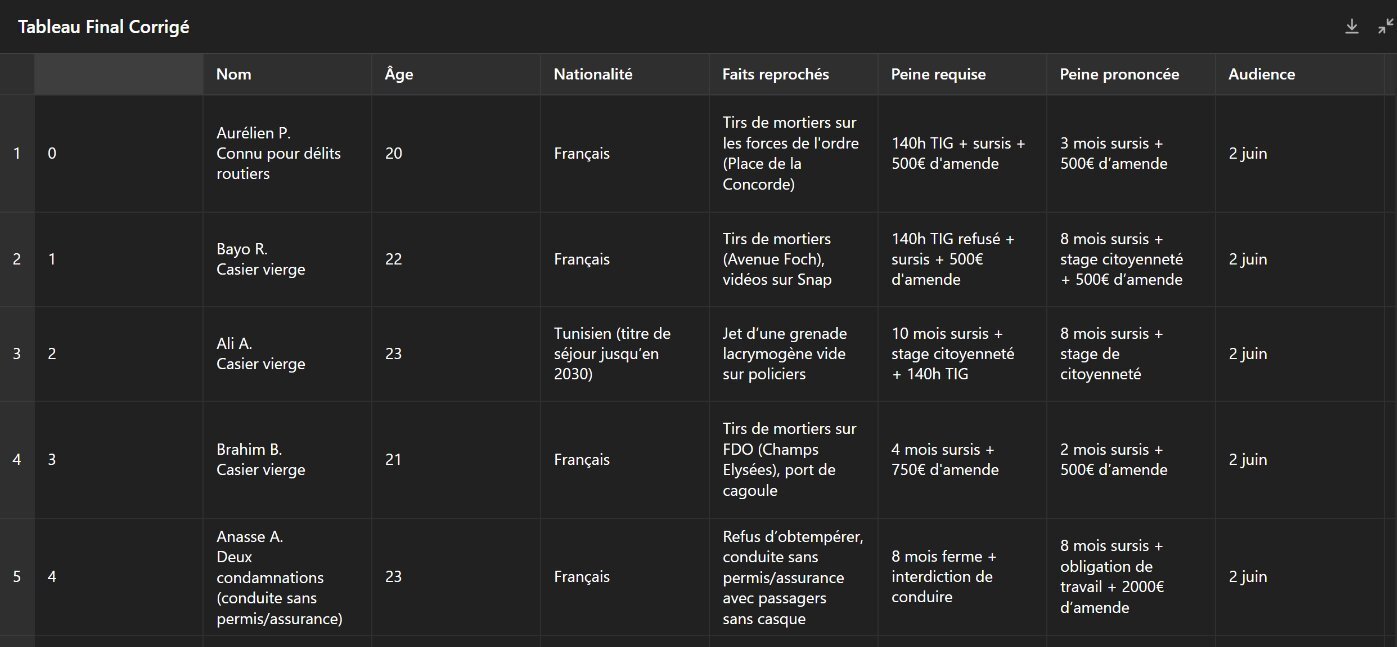The image size is (1397, 647).
Task: Click the Tableau Final Corrigé title
Action: pyautogui.click(x=103, y=27)
